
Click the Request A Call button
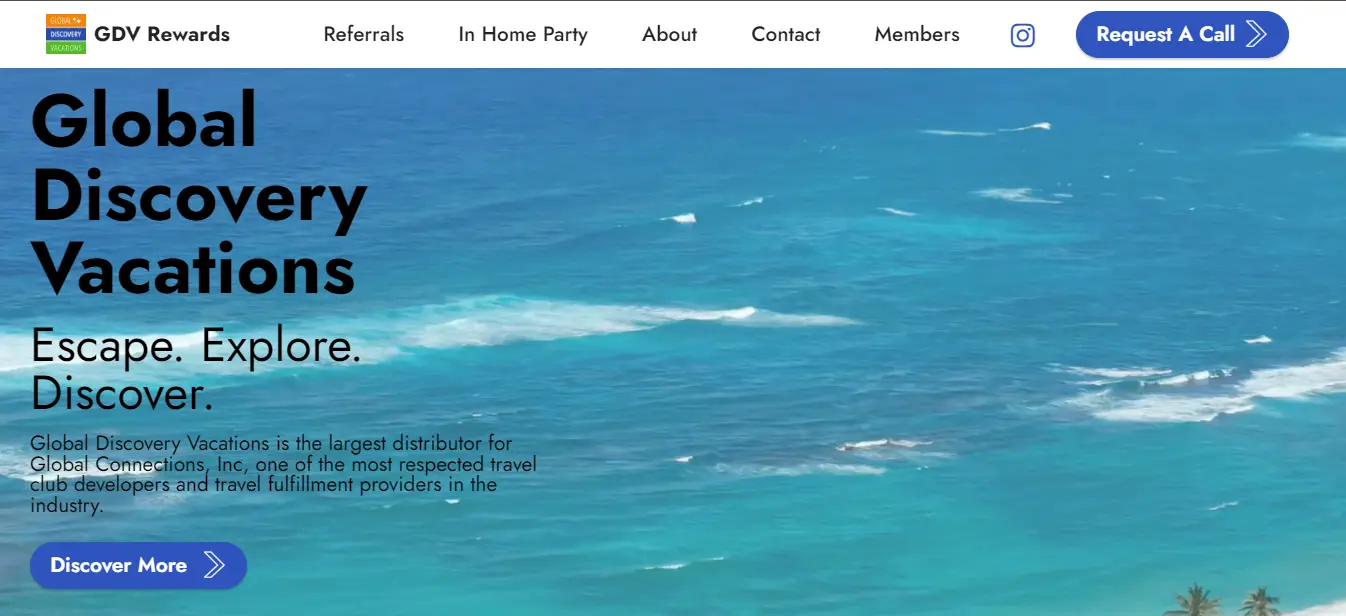pos(1182,34)
